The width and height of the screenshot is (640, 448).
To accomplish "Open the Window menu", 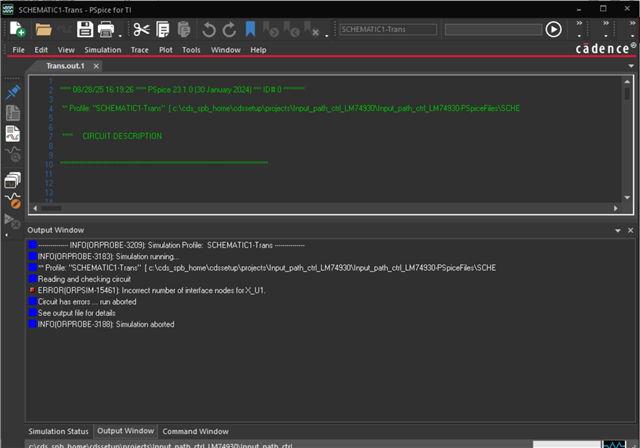I will point(226,50).
